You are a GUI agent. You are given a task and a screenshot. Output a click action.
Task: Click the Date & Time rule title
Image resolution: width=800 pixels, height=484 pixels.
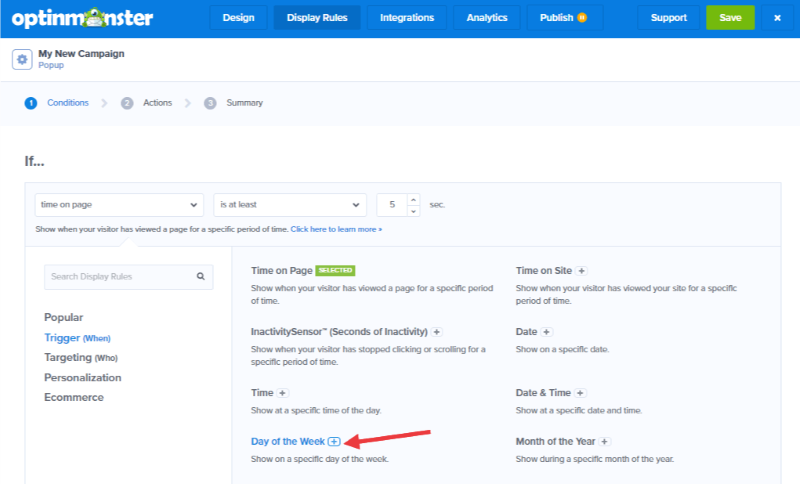tap(543, 393)
